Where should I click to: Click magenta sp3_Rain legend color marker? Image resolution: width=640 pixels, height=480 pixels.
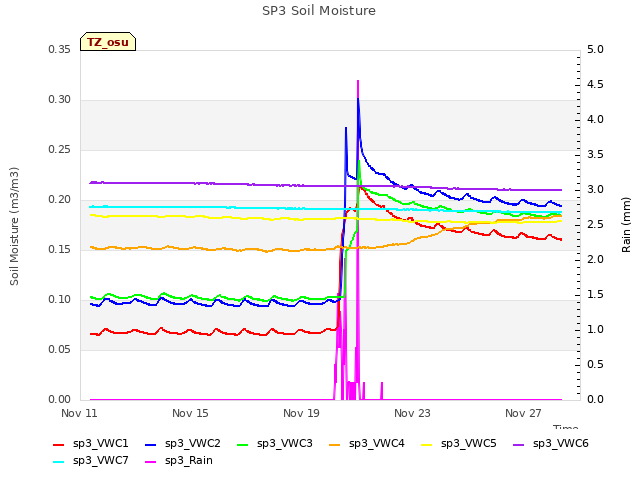click(151, 462)
